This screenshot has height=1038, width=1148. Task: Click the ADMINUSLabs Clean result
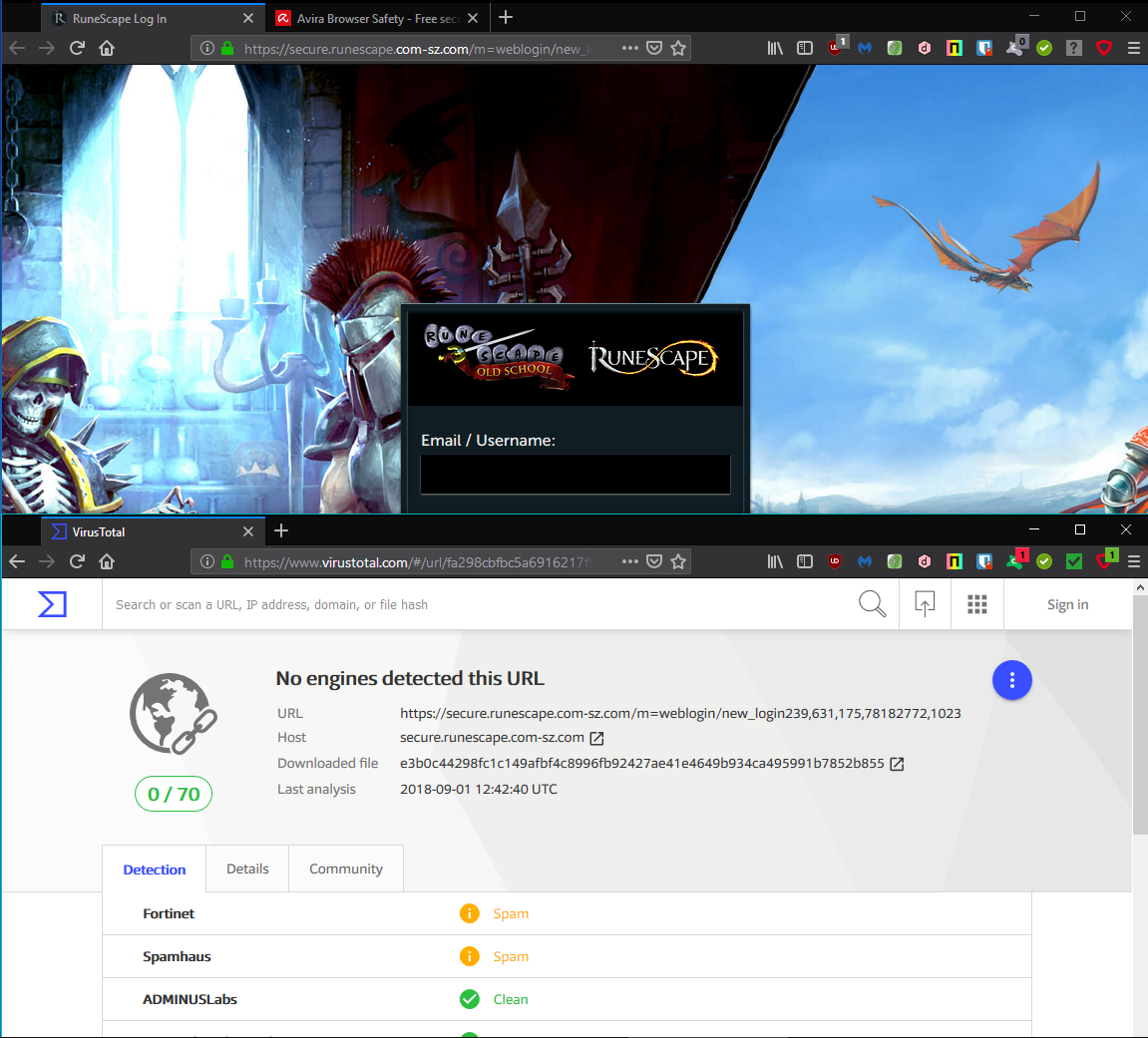511,999
